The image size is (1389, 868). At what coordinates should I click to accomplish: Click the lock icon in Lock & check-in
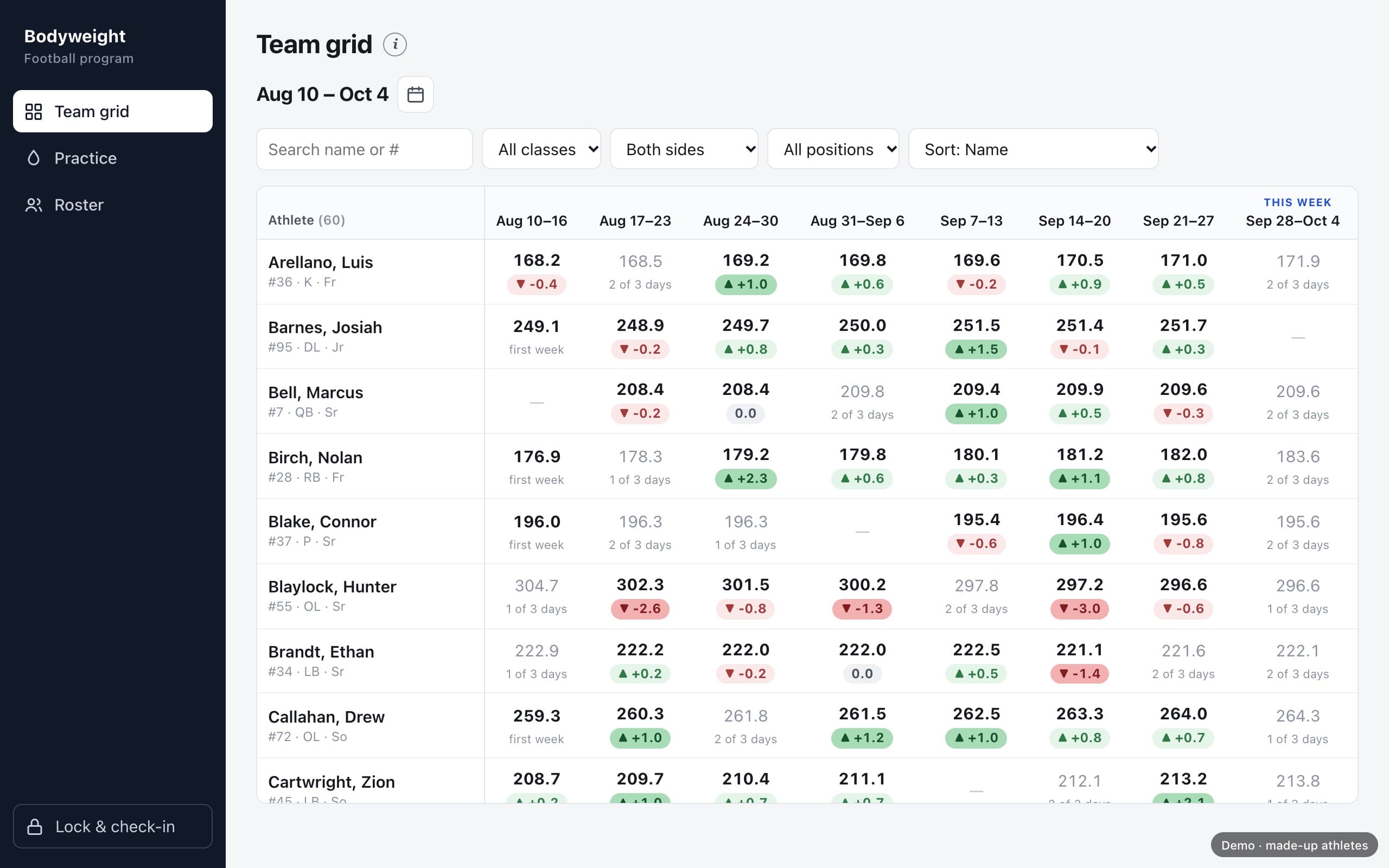click(35, 826)
